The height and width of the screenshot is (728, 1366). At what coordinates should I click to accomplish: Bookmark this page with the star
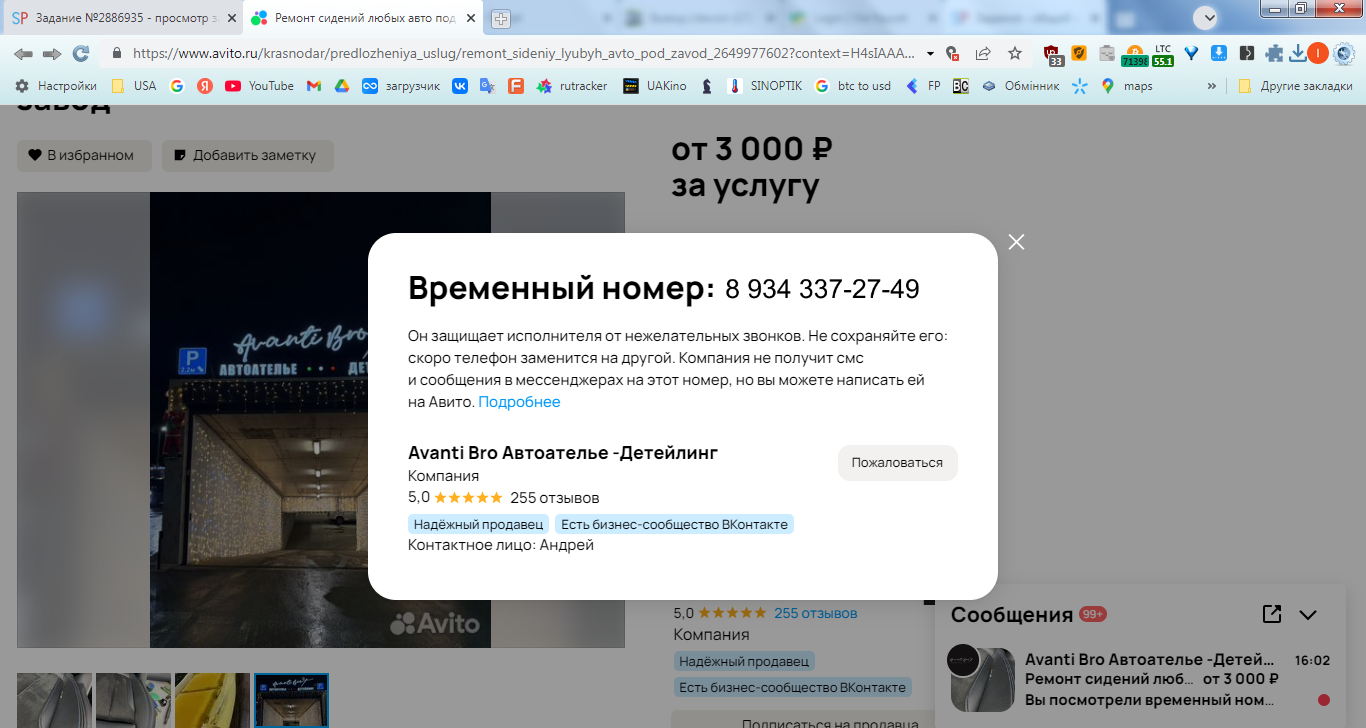click(1015, 53)
